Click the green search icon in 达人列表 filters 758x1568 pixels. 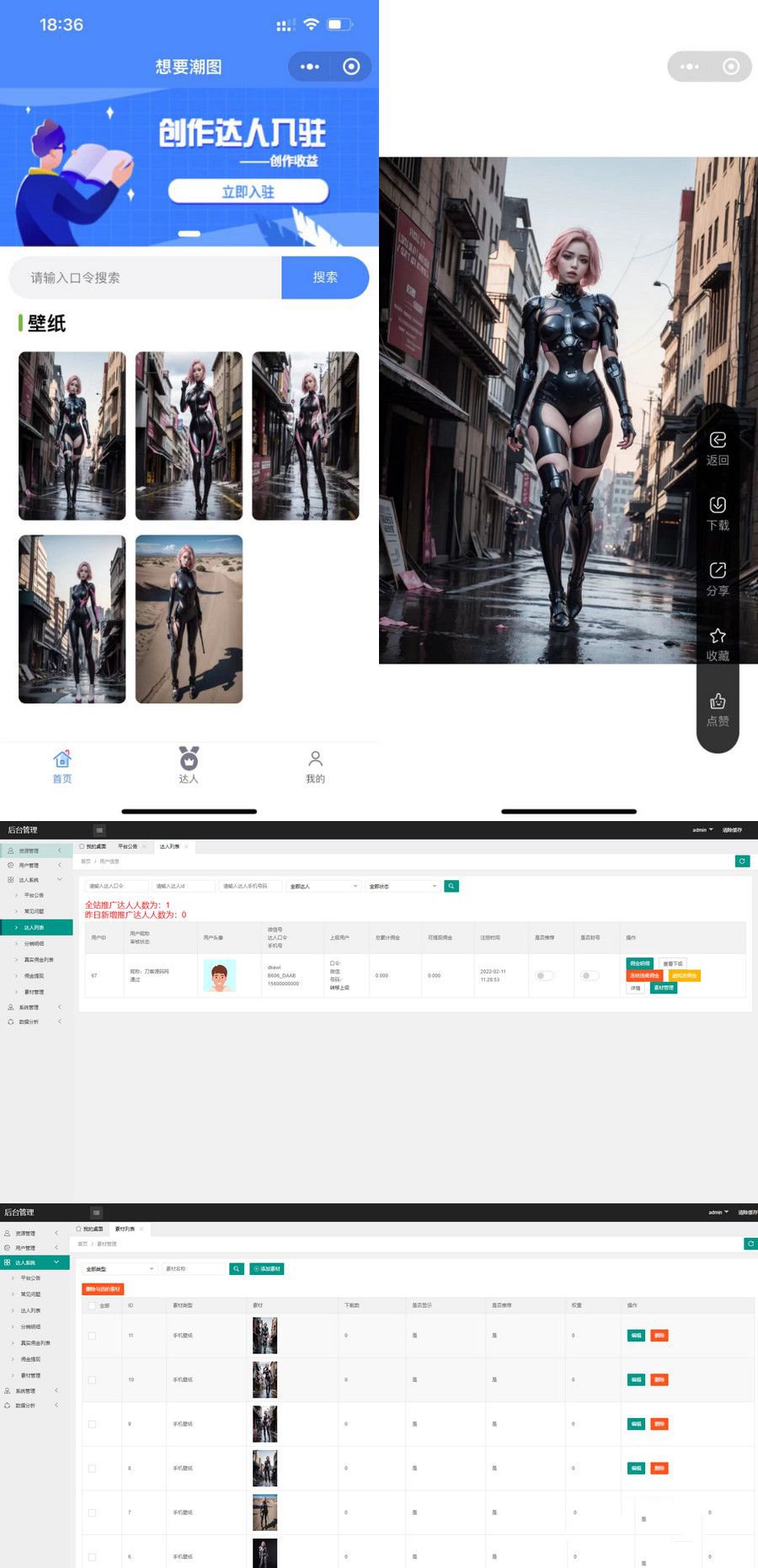(x=451, y=886)
